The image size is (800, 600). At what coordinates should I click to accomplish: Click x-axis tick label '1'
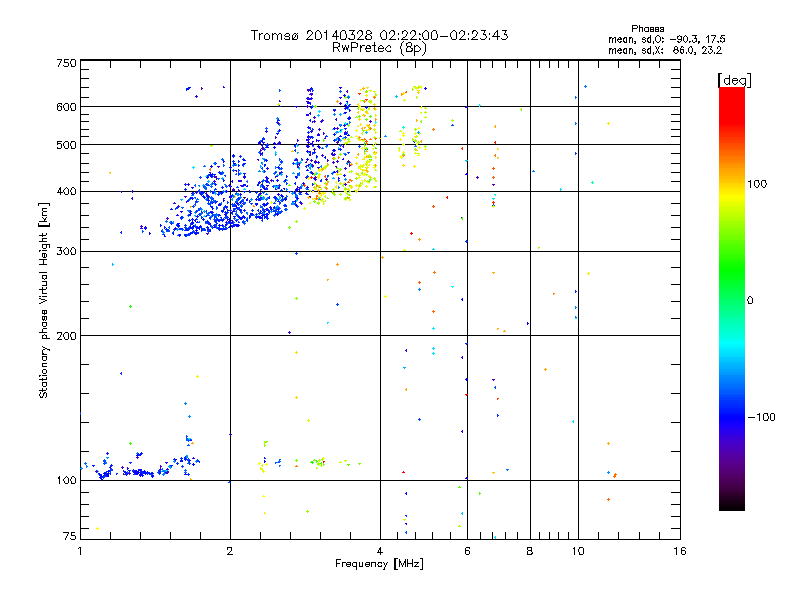(x=80, y=551)
